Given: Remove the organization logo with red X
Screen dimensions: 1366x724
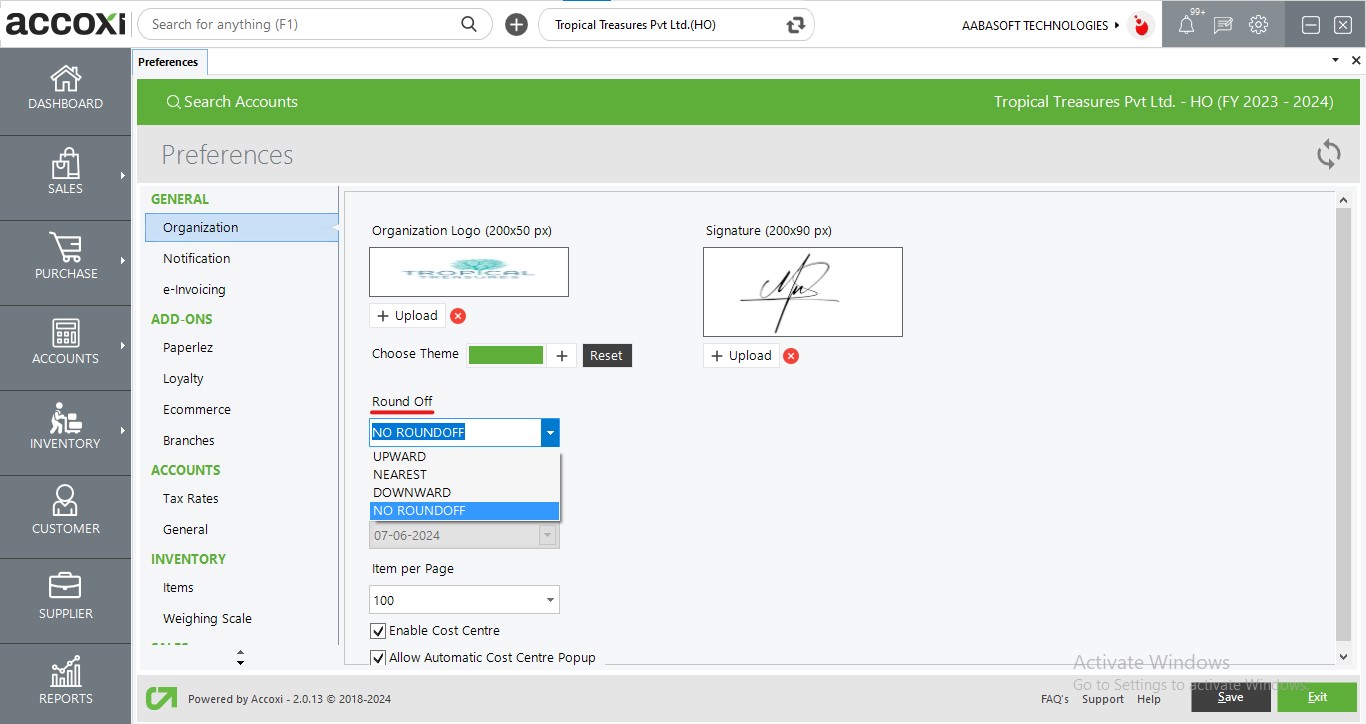Looking at the screenshot, I should [458, 316].
